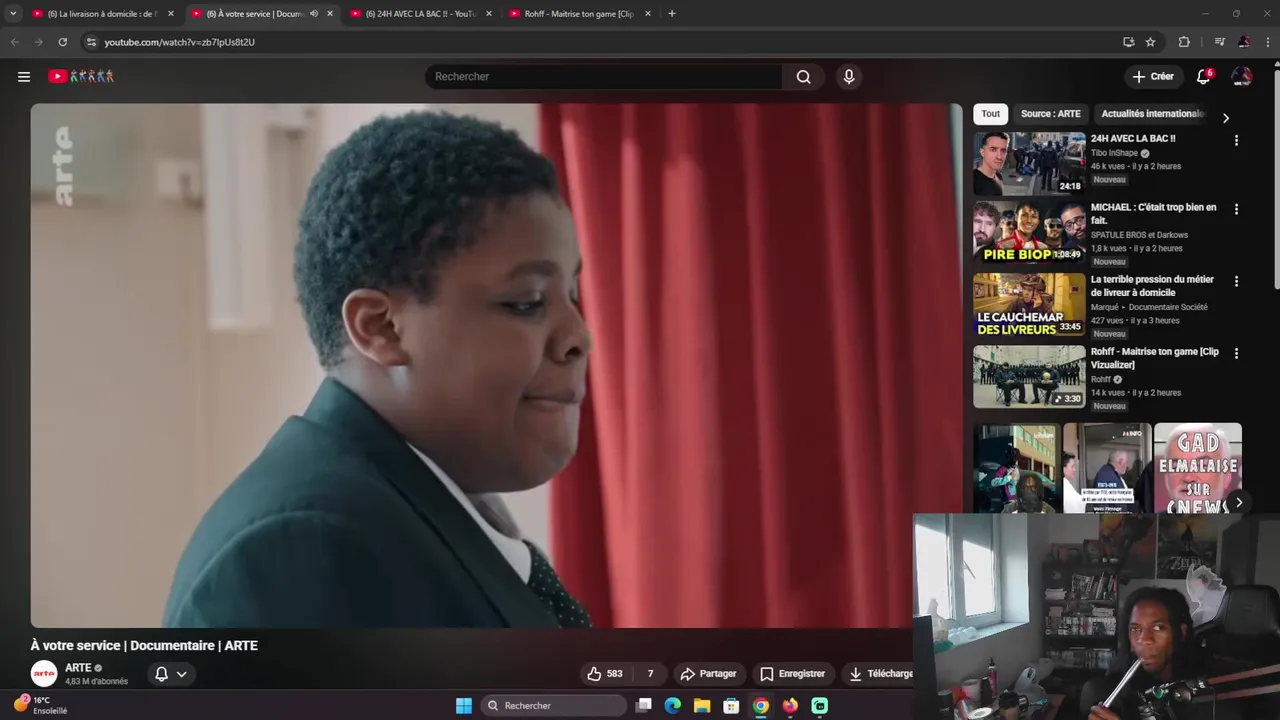Viewport: 1280px width, 720px height.
Task: Click the install/cast icon in the address bar
Action: pyautogui.click(x=1129, y=42)
